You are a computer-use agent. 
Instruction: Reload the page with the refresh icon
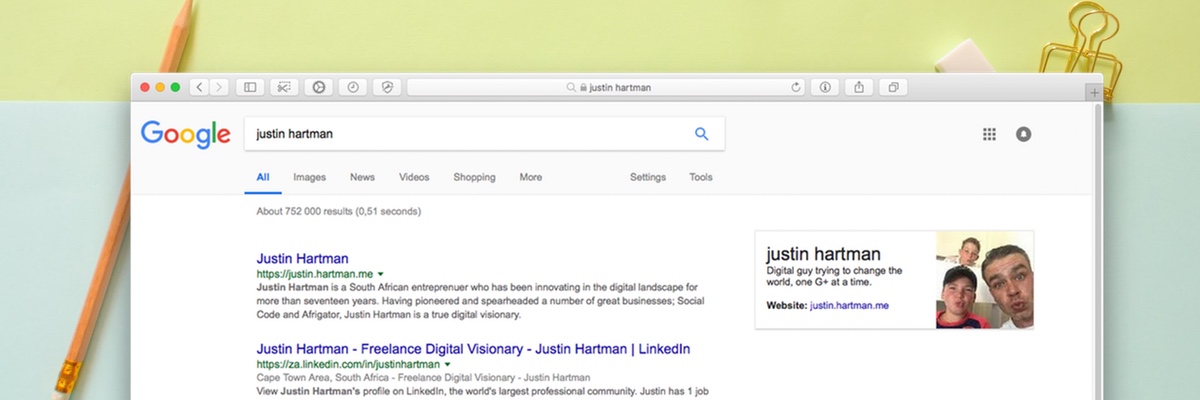tap(796, 87)
